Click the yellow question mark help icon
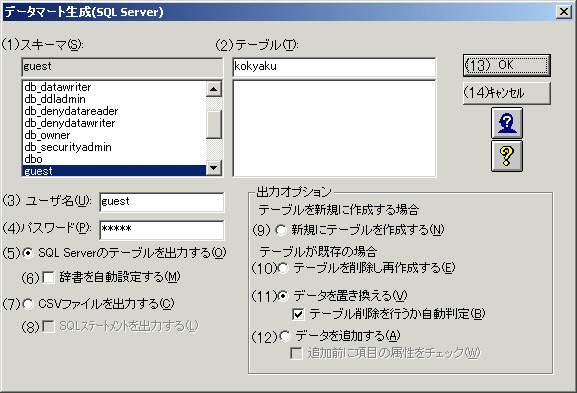Image resolution: width=577 pixels, height=393 pixels. click(x=507, y=156)
